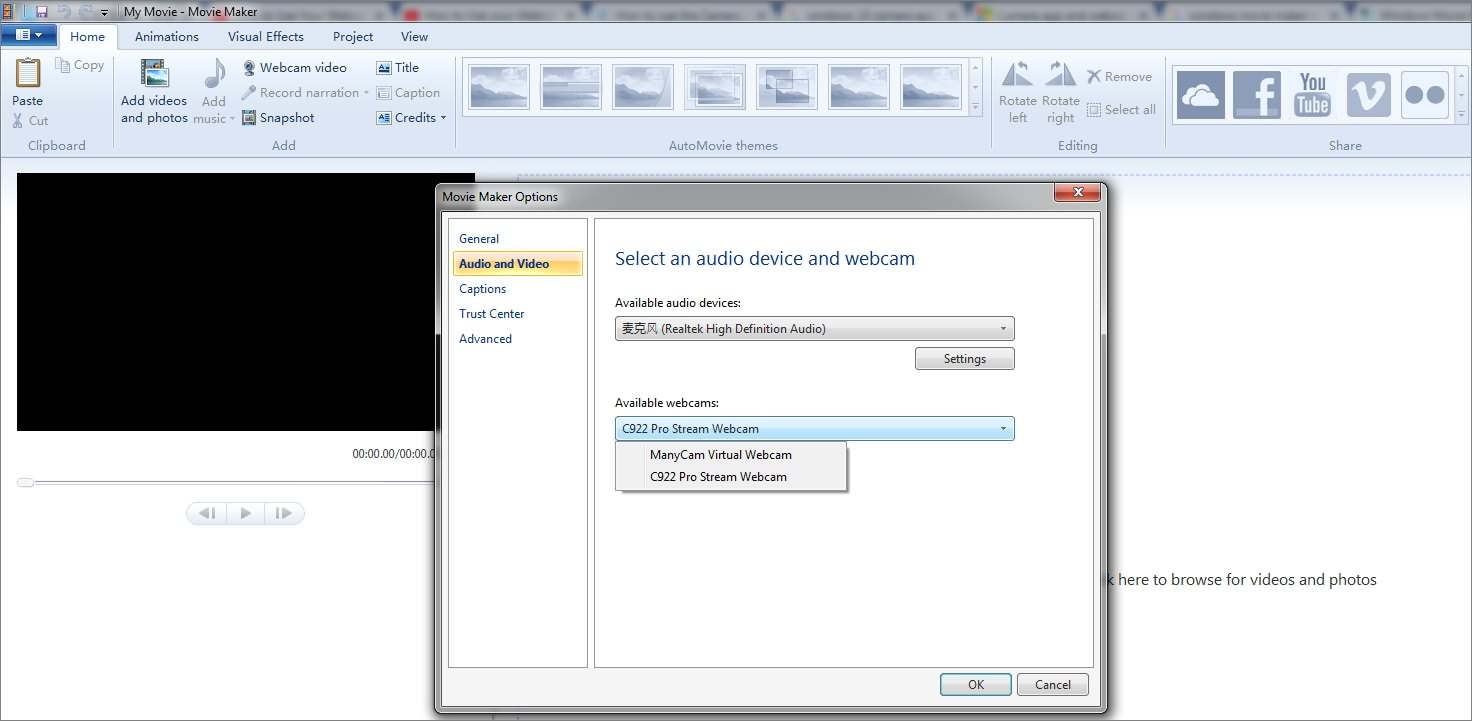Choose C922 Pro Stream Webcam list option
This screenshot has height=721, width=1472.
click(x=731, y=477)
